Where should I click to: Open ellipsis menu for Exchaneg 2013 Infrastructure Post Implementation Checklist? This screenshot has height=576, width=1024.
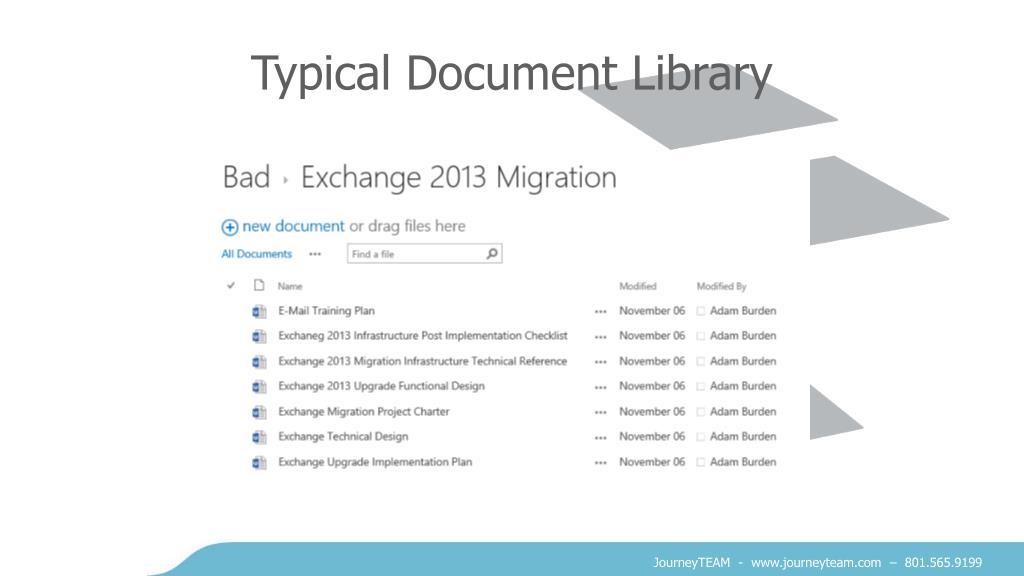[x=601, y=337]
